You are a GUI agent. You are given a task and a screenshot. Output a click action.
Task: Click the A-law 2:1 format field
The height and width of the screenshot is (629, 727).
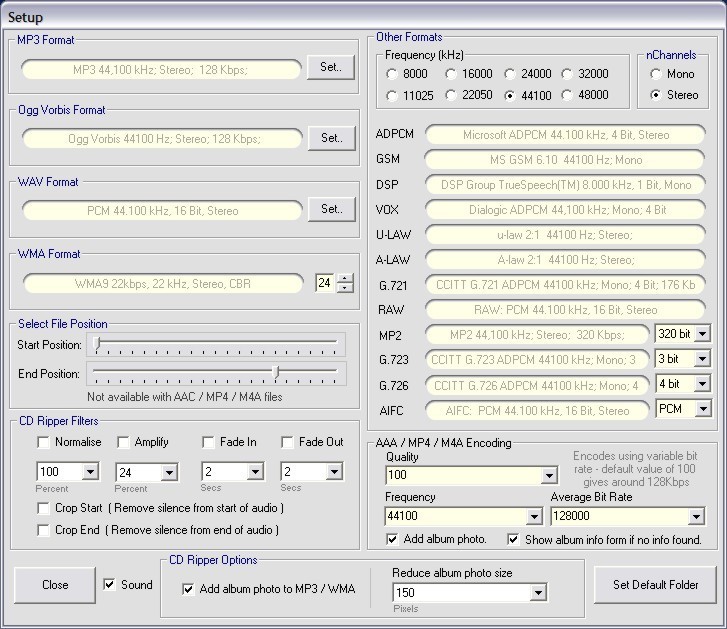click(566, 260)
